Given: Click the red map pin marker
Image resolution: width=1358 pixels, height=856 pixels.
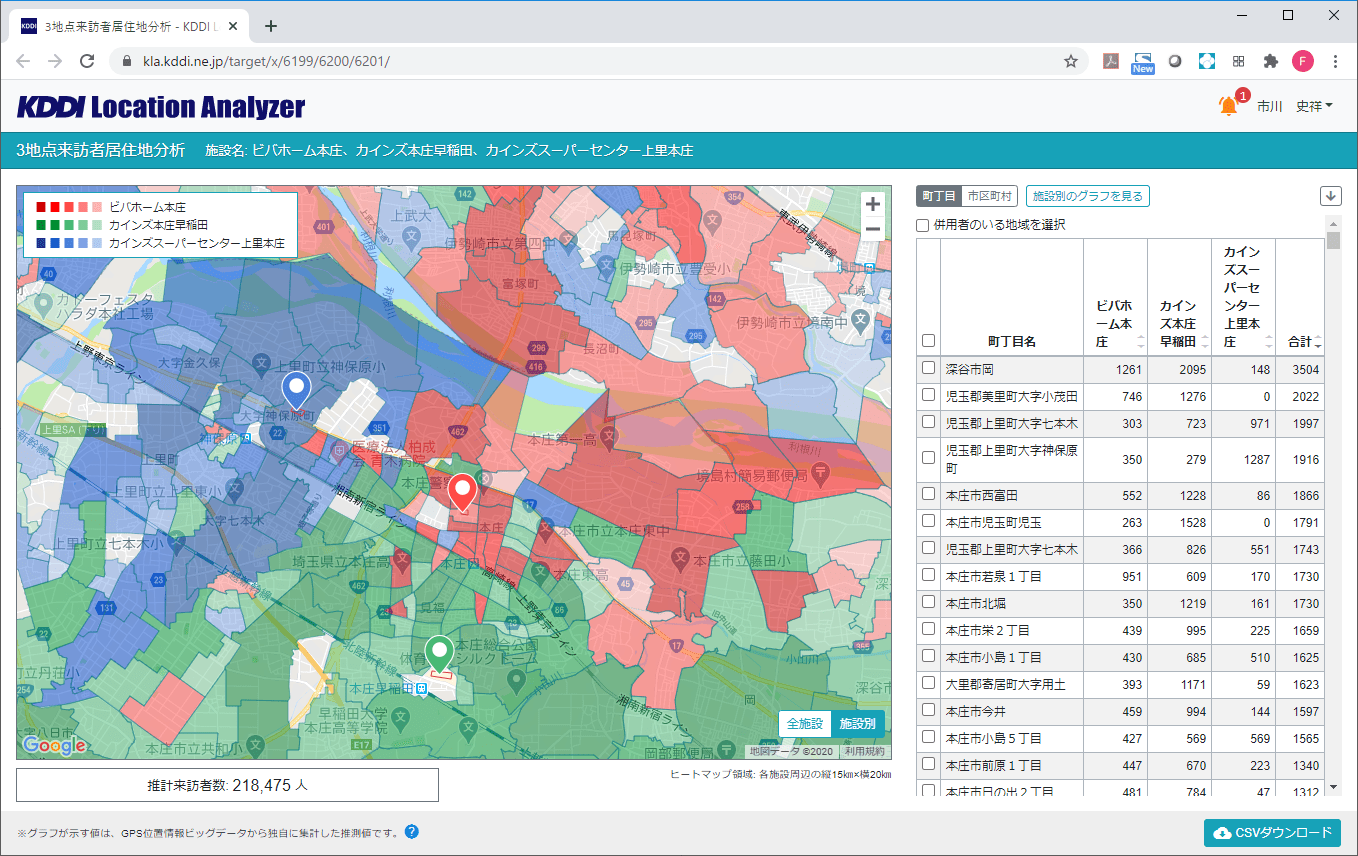Looking at the screenshot, I should coord(462,493).
